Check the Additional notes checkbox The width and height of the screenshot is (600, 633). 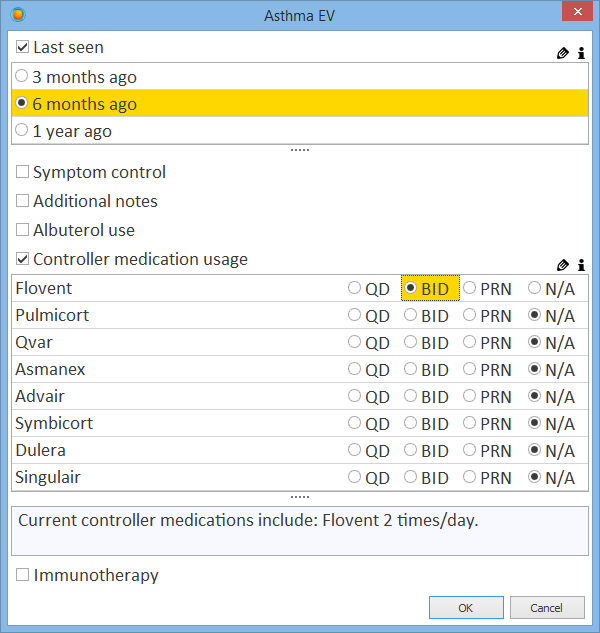pos(22,201)
